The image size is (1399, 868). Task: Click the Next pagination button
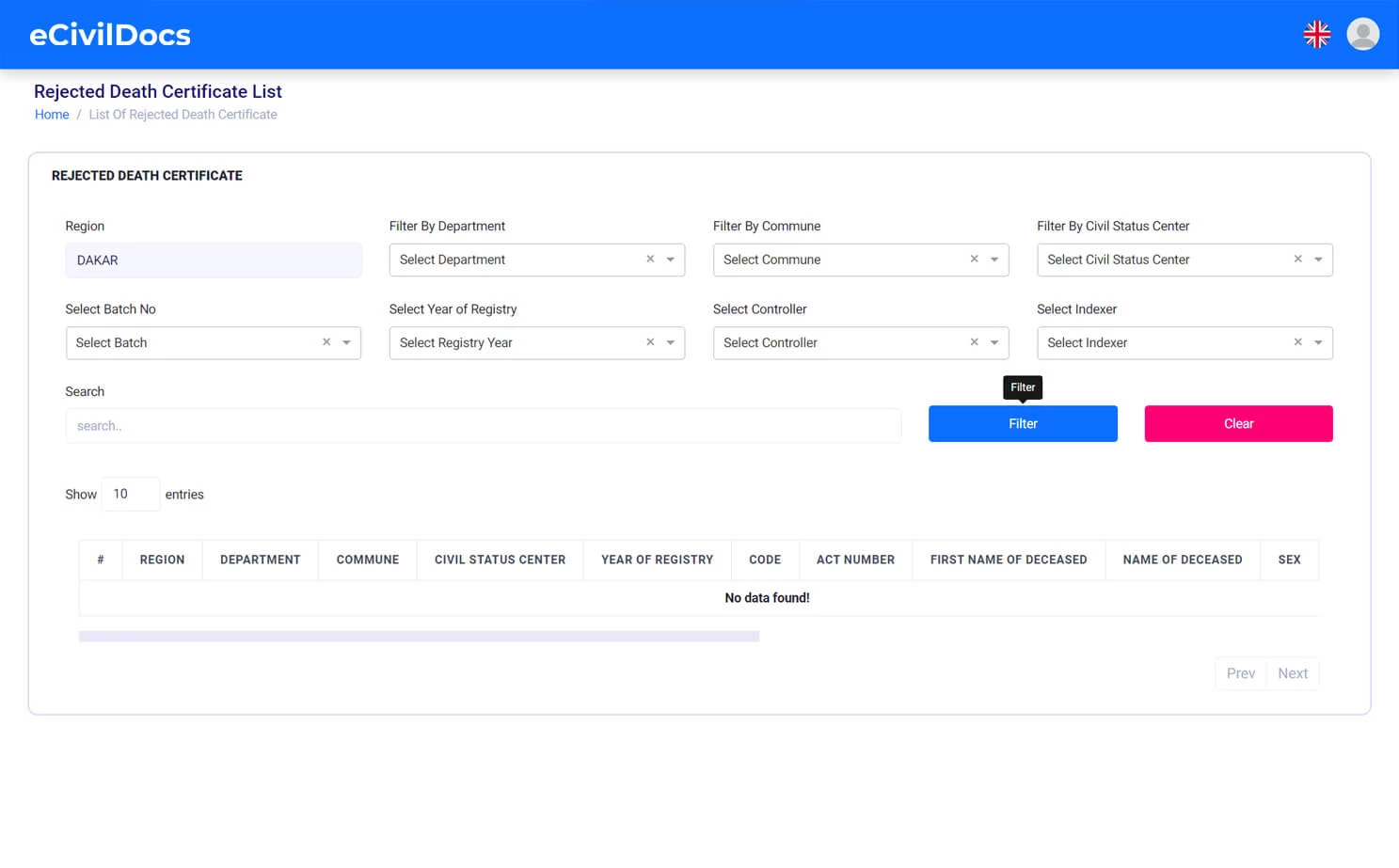click(1292, 673)
